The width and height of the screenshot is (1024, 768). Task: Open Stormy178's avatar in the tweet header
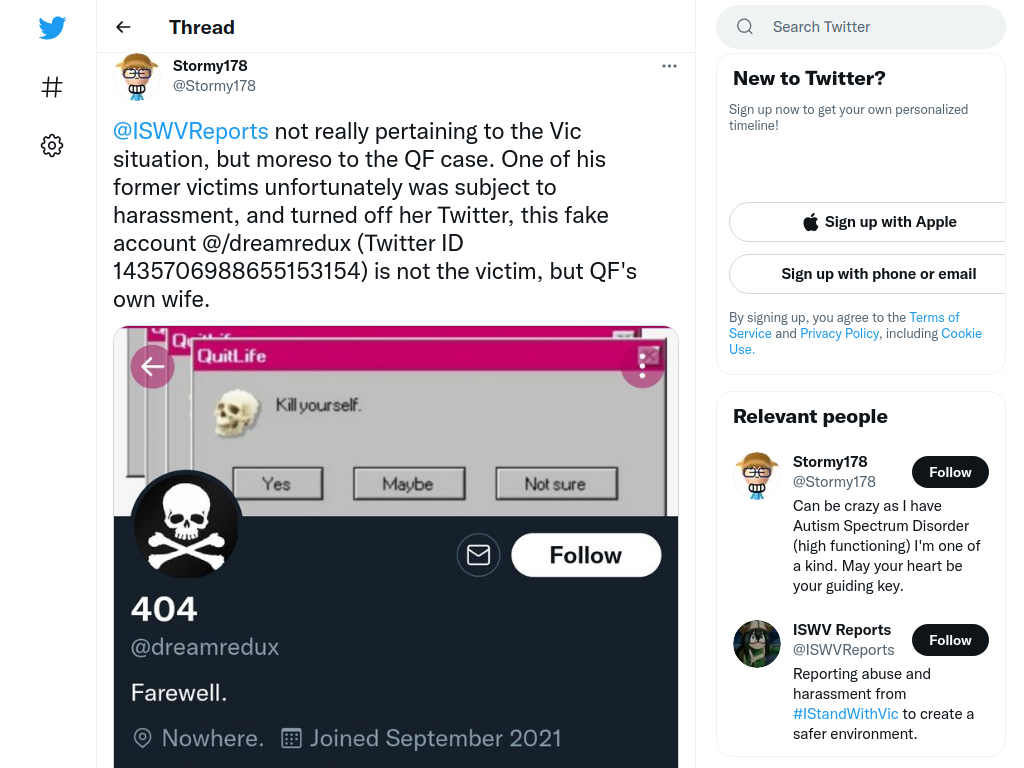(x=136, y=76)
